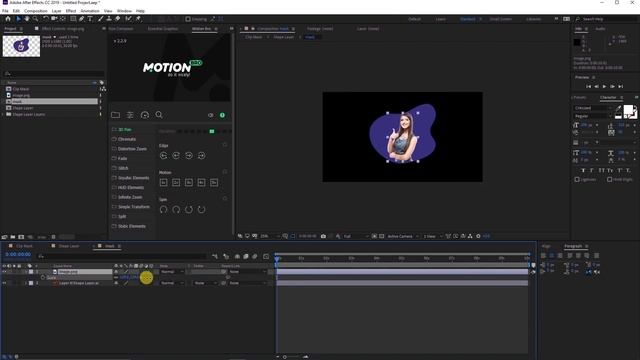Open Window menu
The width and height of the screenshot is (640, 360).
[124, 11]
